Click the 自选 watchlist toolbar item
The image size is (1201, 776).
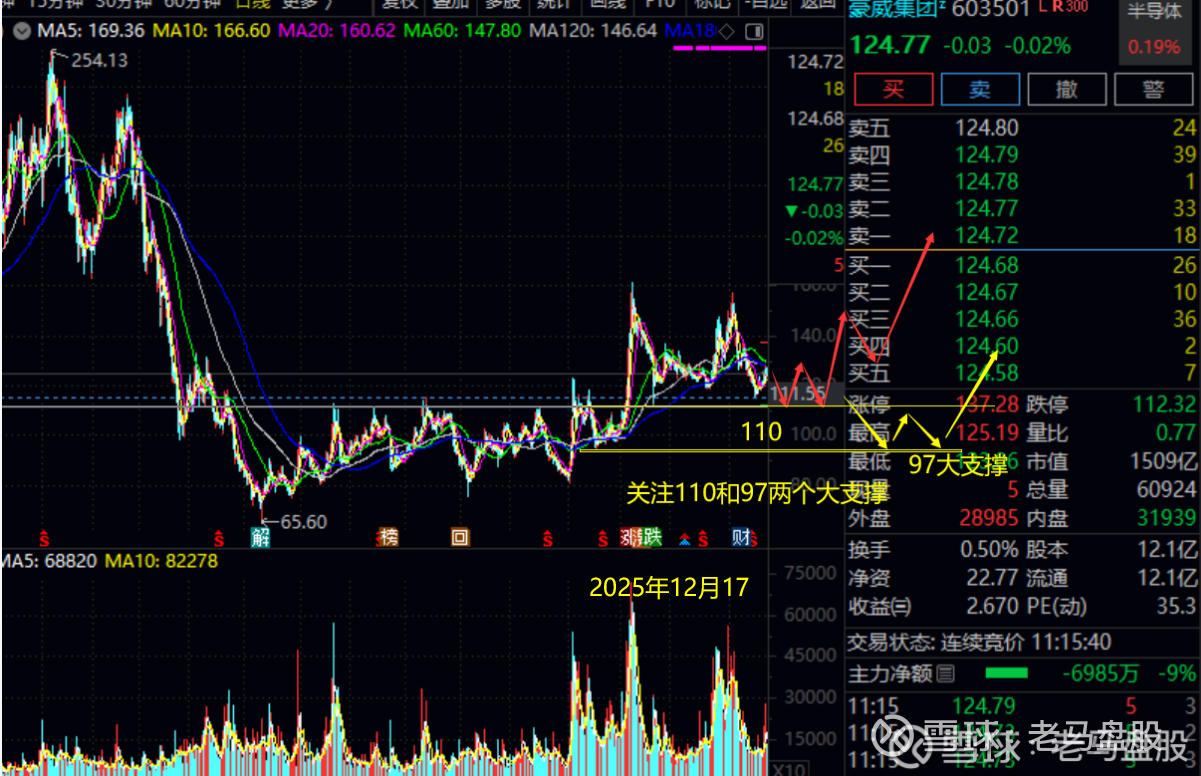(766, 3)
